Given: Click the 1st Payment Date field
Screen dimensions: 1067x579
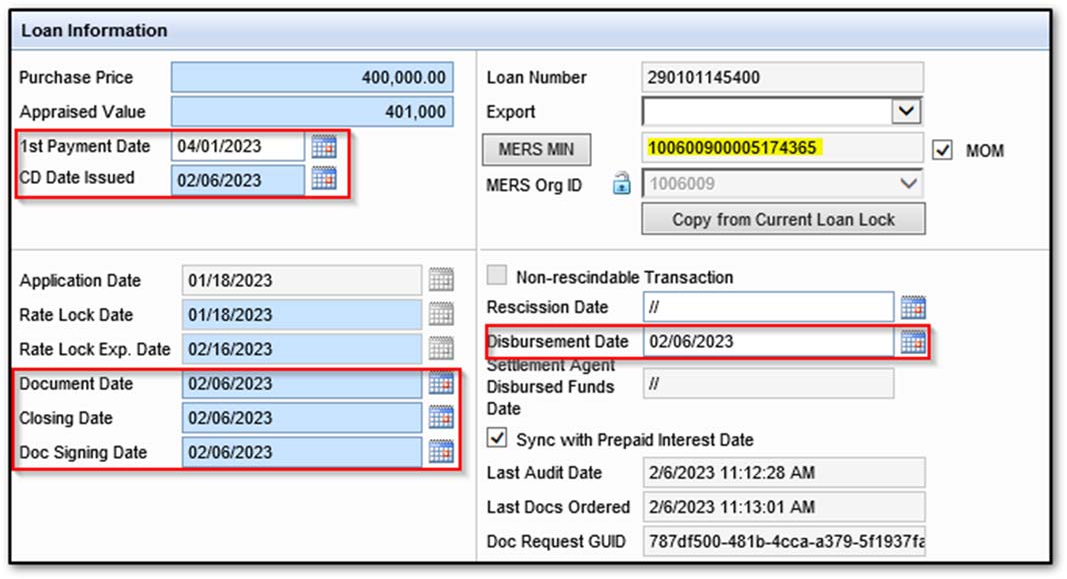Looking at the screenshot, I should tap(237, 146).
